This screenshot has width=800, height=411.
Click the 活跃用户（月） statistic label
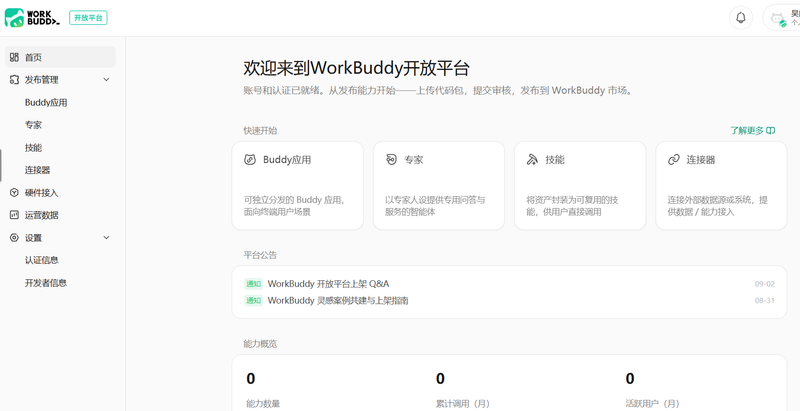(653, 404)
